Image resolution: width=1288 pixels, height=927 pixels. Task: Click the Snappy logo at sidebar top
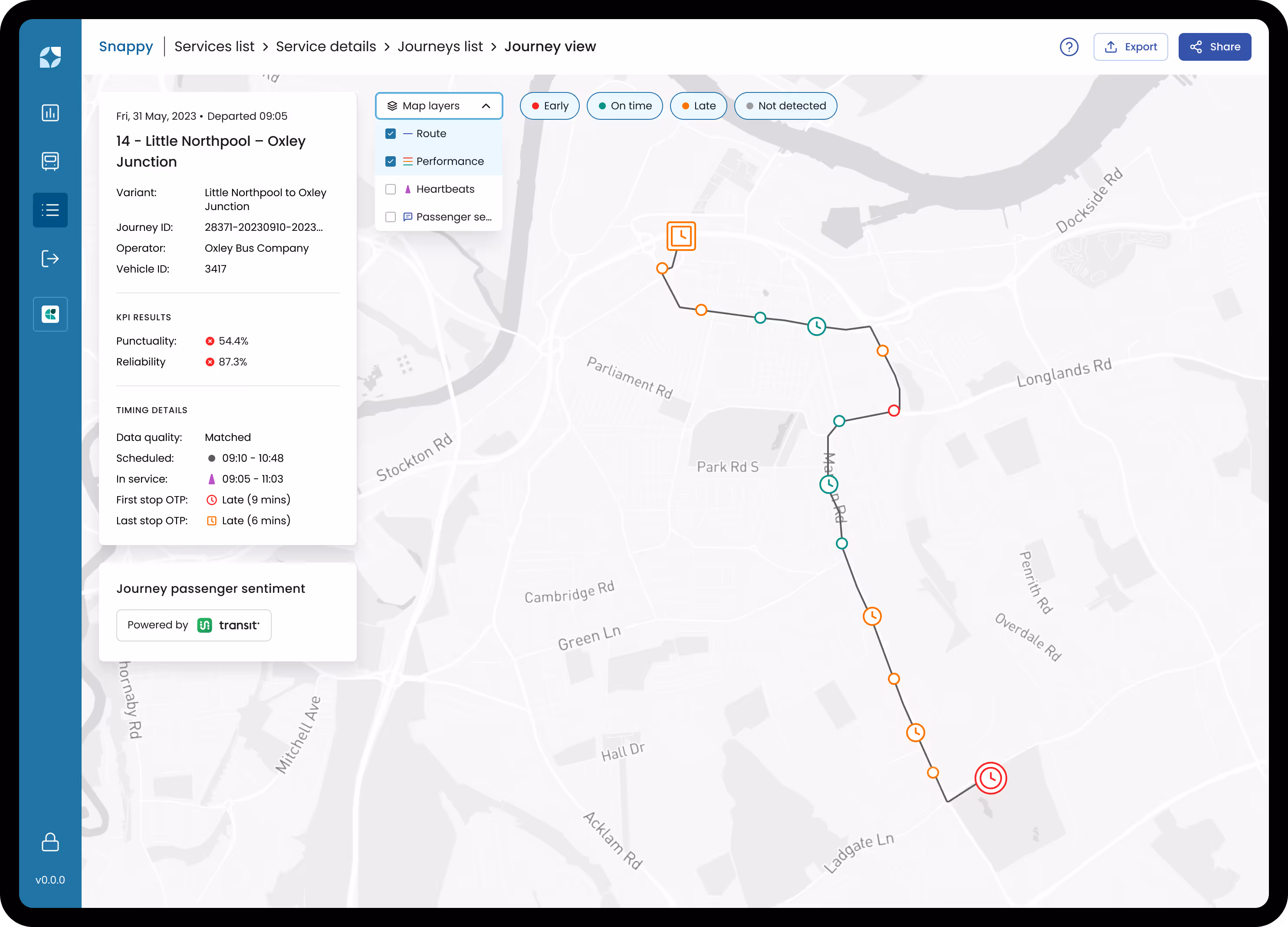(50, 57)
